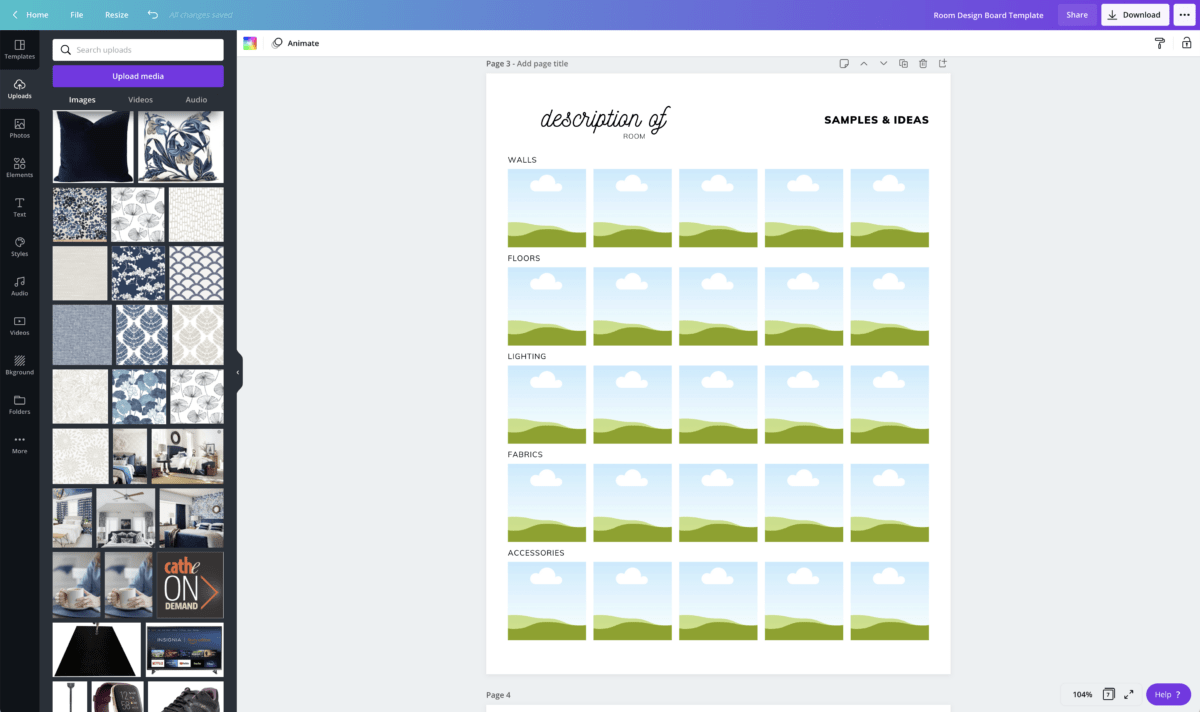The height and width of the screenshot is (712, 1200).
Task: Add a new page after Page 3
Action: [x=942, y=63]
